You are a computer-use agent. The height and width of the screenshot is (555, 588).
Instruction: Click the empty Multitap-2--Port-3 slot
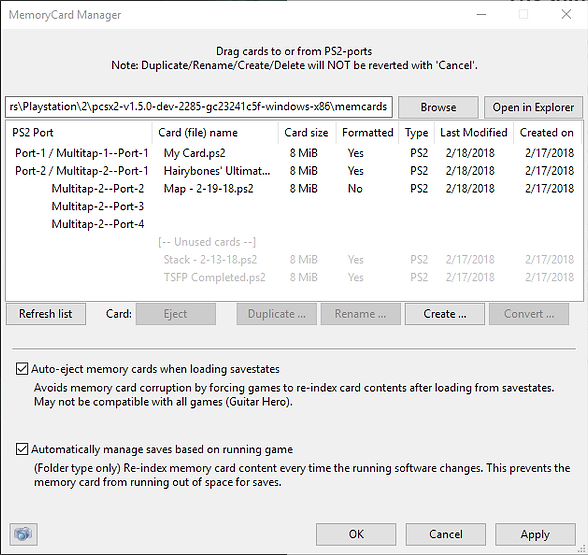98,206
